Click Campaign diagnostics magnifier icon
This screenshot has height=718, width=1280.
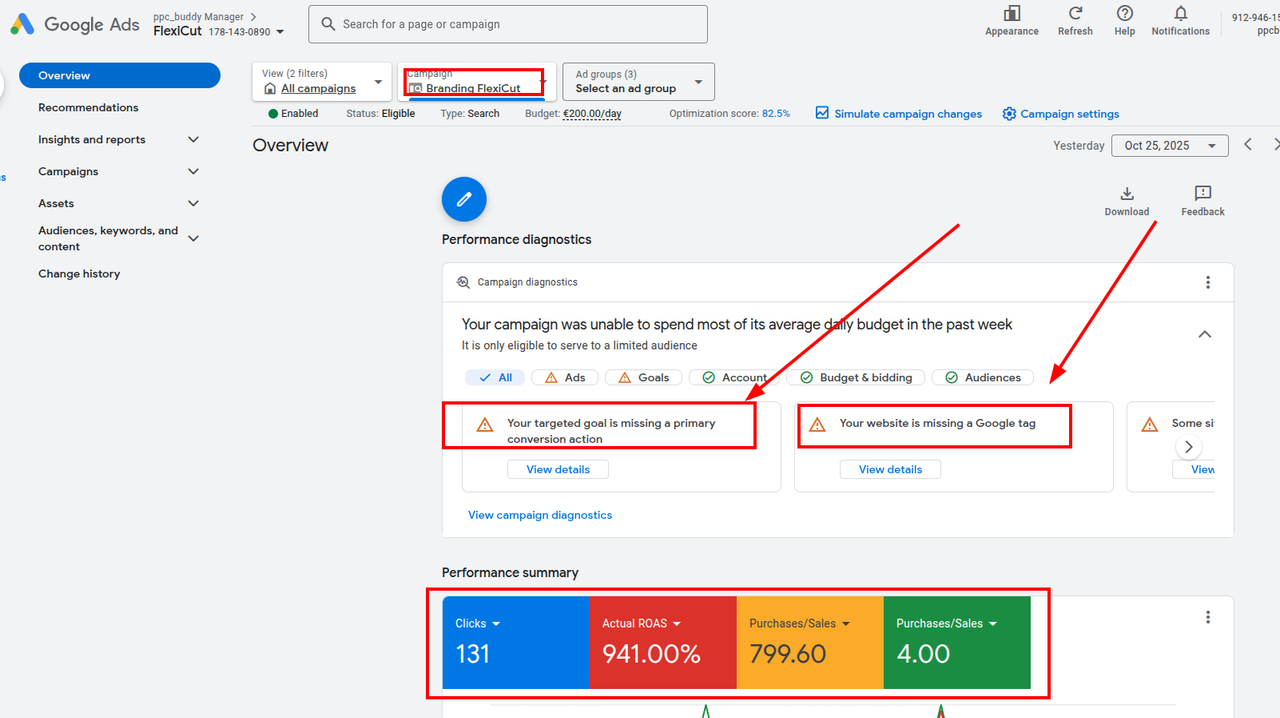tap(463, 282)
